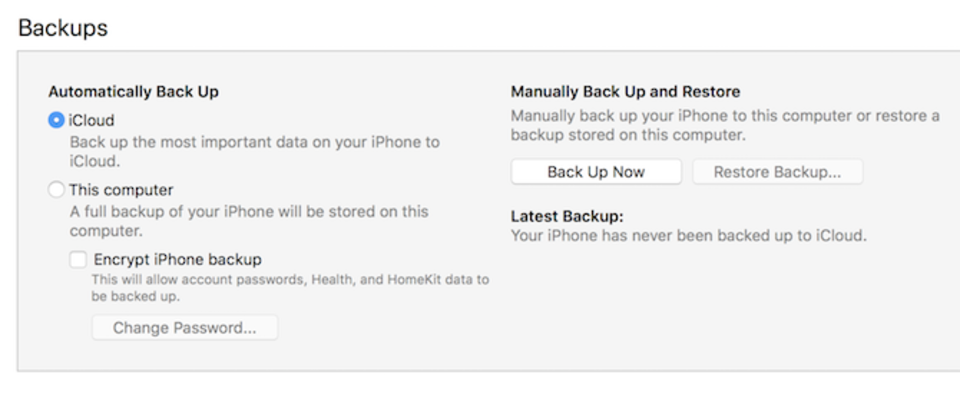Screen dimensions: 960x398
Task: Click the Automatically Back Up heading
Action: (x=133, y=92)
